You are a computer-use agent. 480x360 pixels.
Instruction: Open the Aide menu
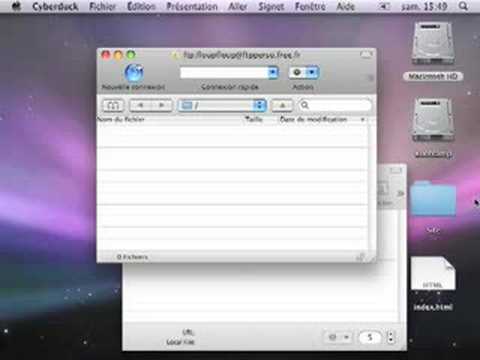click(x=345, y=6)
